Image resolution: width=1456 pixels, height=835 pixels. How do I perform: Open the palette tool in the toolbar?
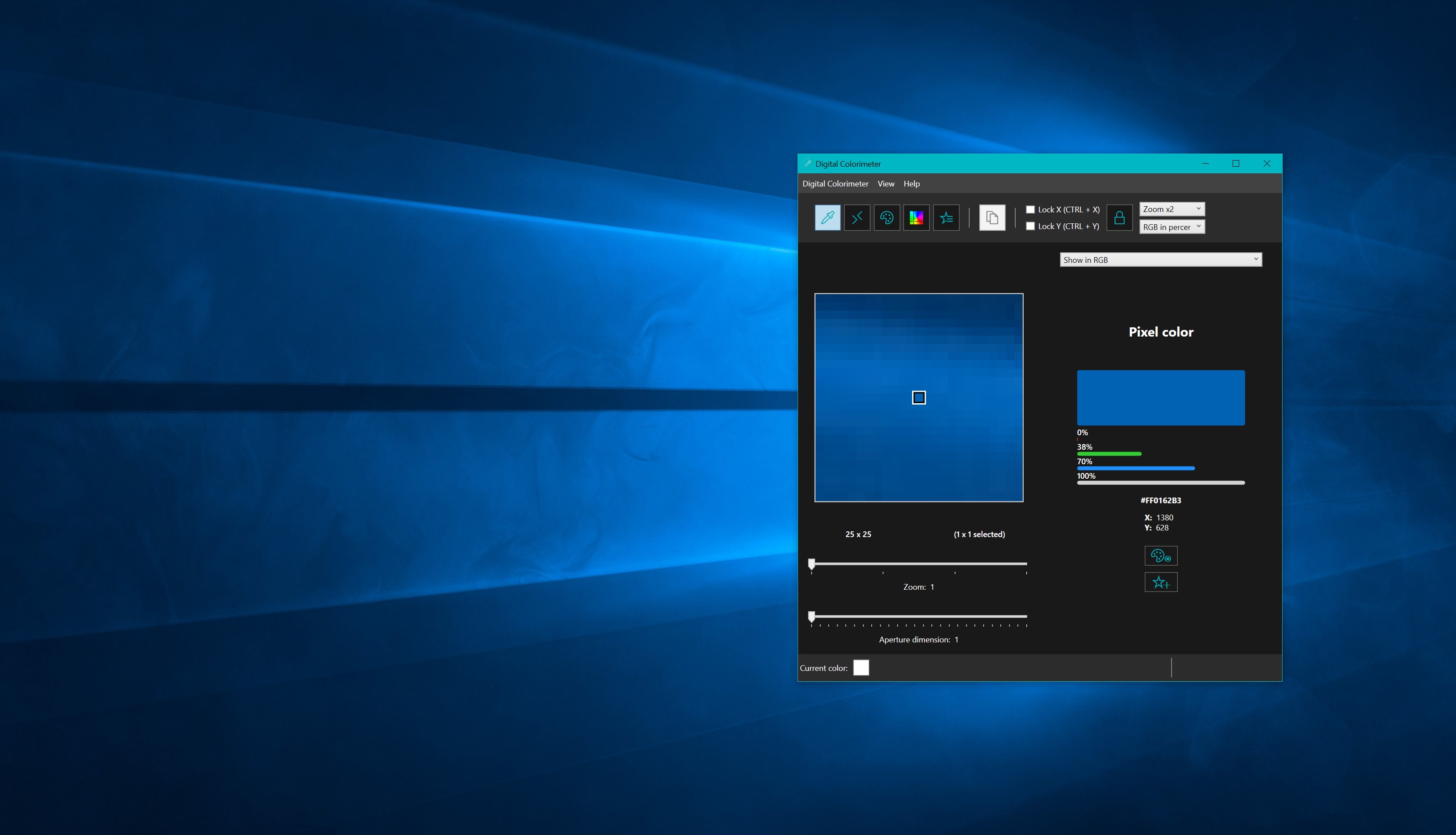887,218
